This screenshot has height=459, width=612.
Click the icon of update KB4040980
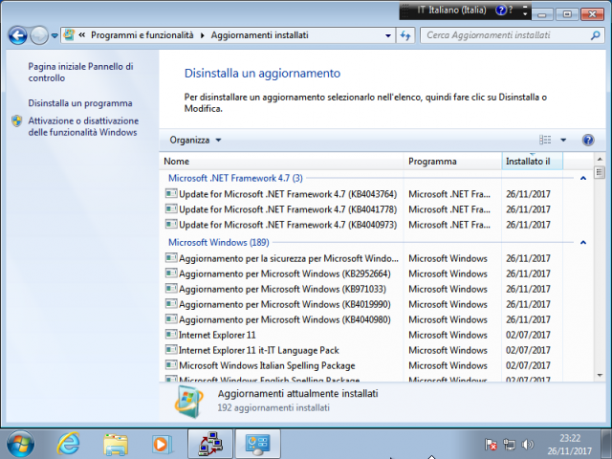tap(171, 319)
